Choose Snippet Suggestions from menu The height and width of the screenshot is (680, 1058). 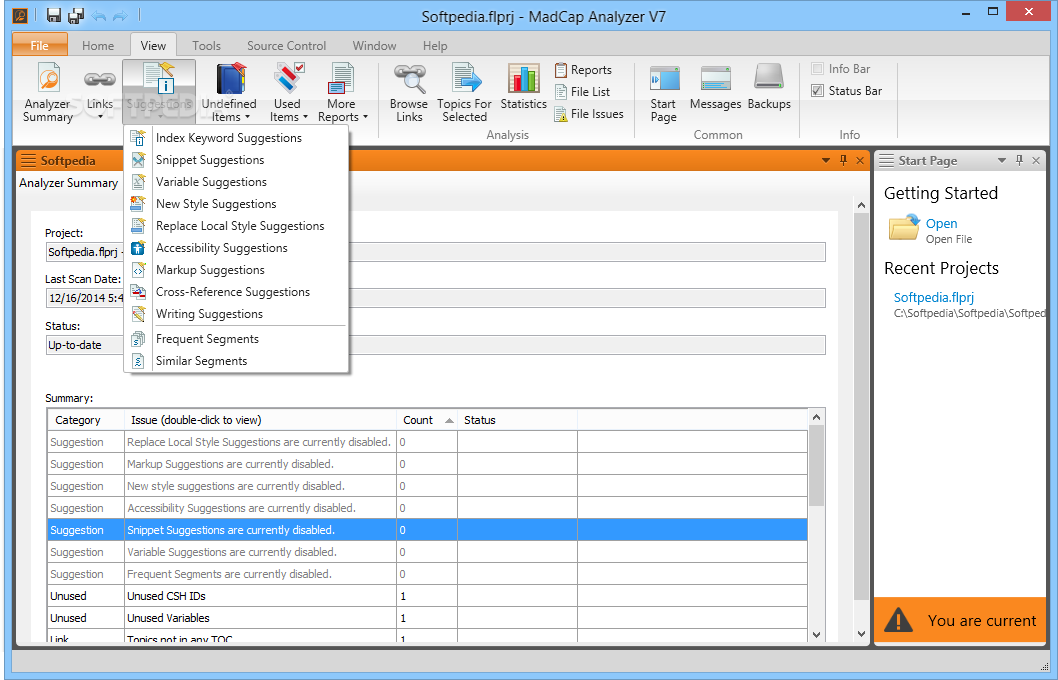click(x=236, y=160)
